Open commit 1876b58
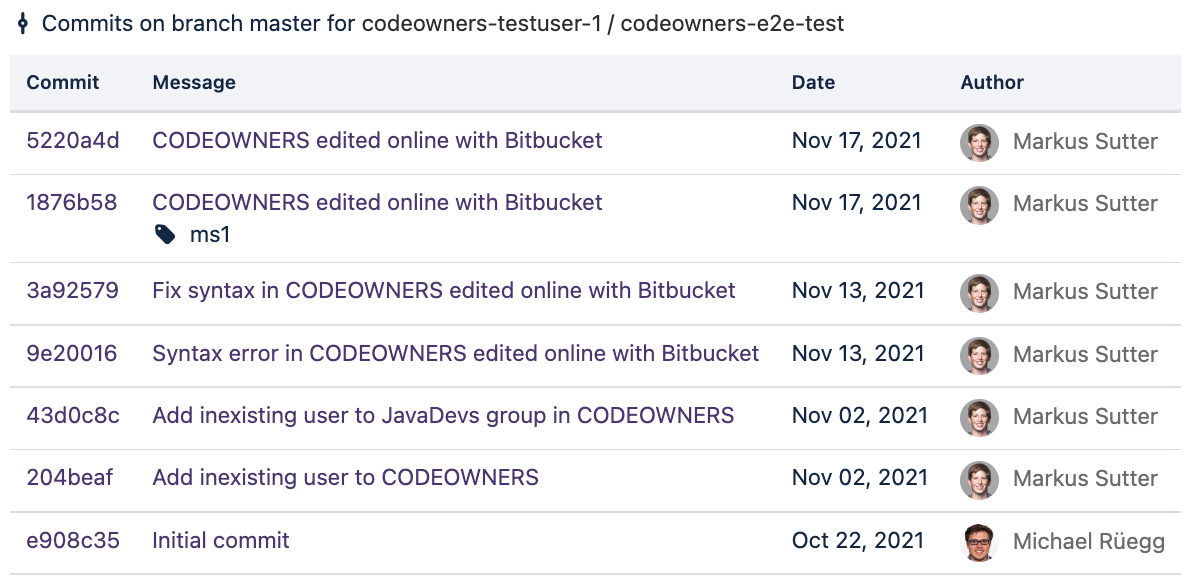Image resolution: width=1192 pixels, height=586 pixels. [x=72, y=202]
